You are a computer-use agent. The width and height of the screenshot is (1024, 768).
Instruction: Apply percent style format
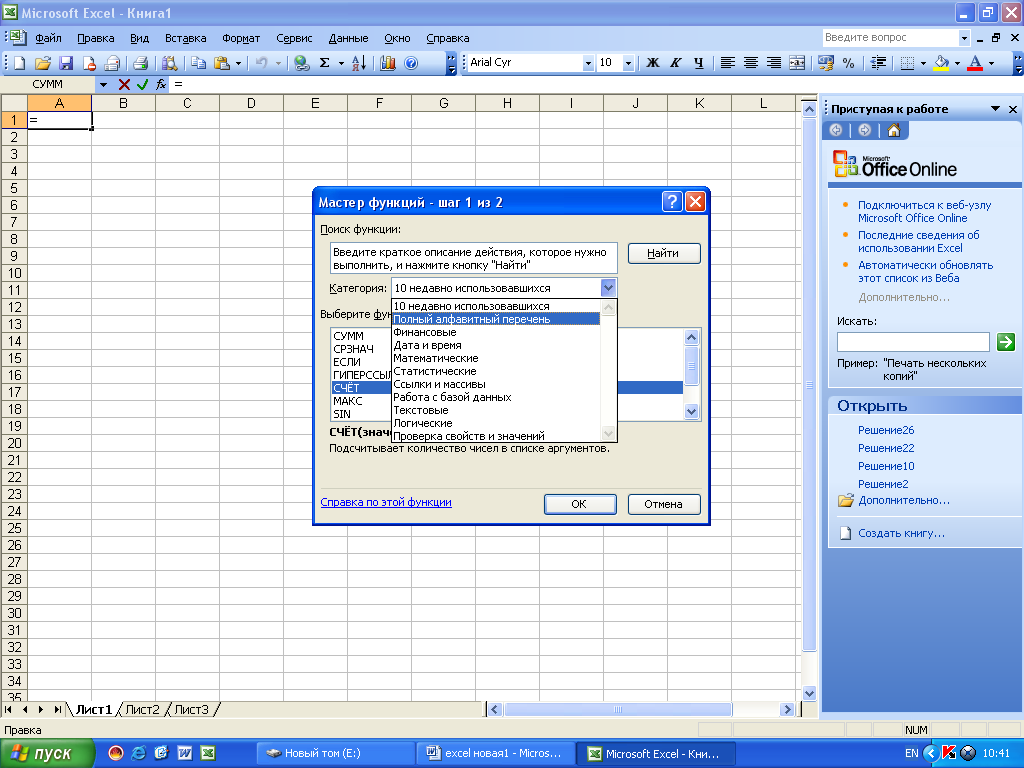click(848, 63)
